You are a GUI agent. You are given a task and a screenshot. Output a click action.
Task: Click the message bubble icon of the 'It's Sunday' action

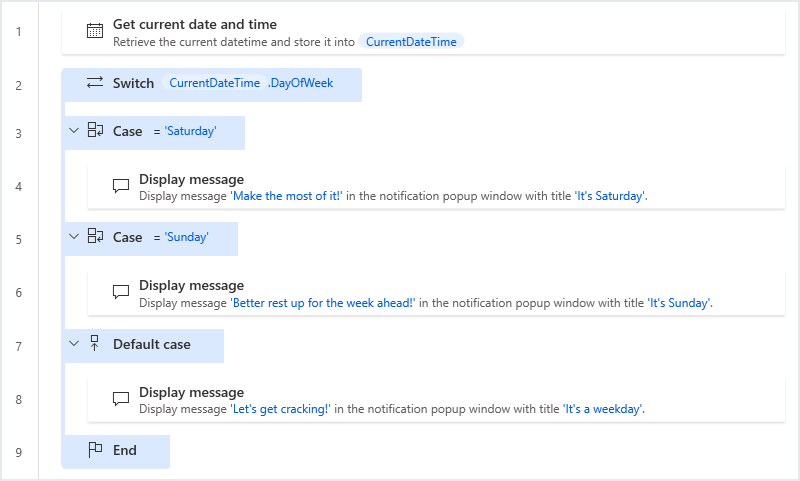pos(121,292)
